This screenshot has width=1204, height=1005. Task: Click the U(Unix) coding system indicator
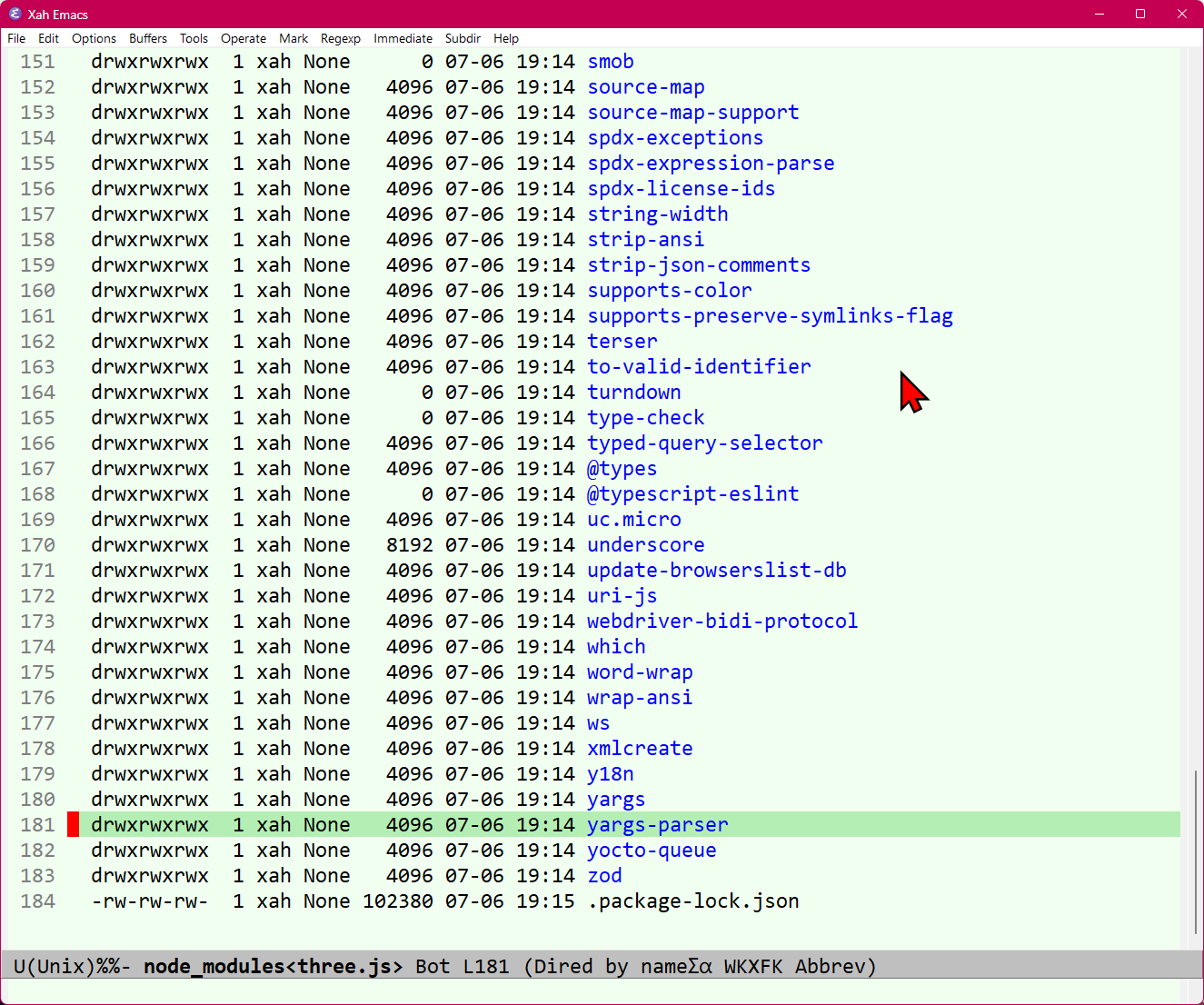click(x=55, y=966)
